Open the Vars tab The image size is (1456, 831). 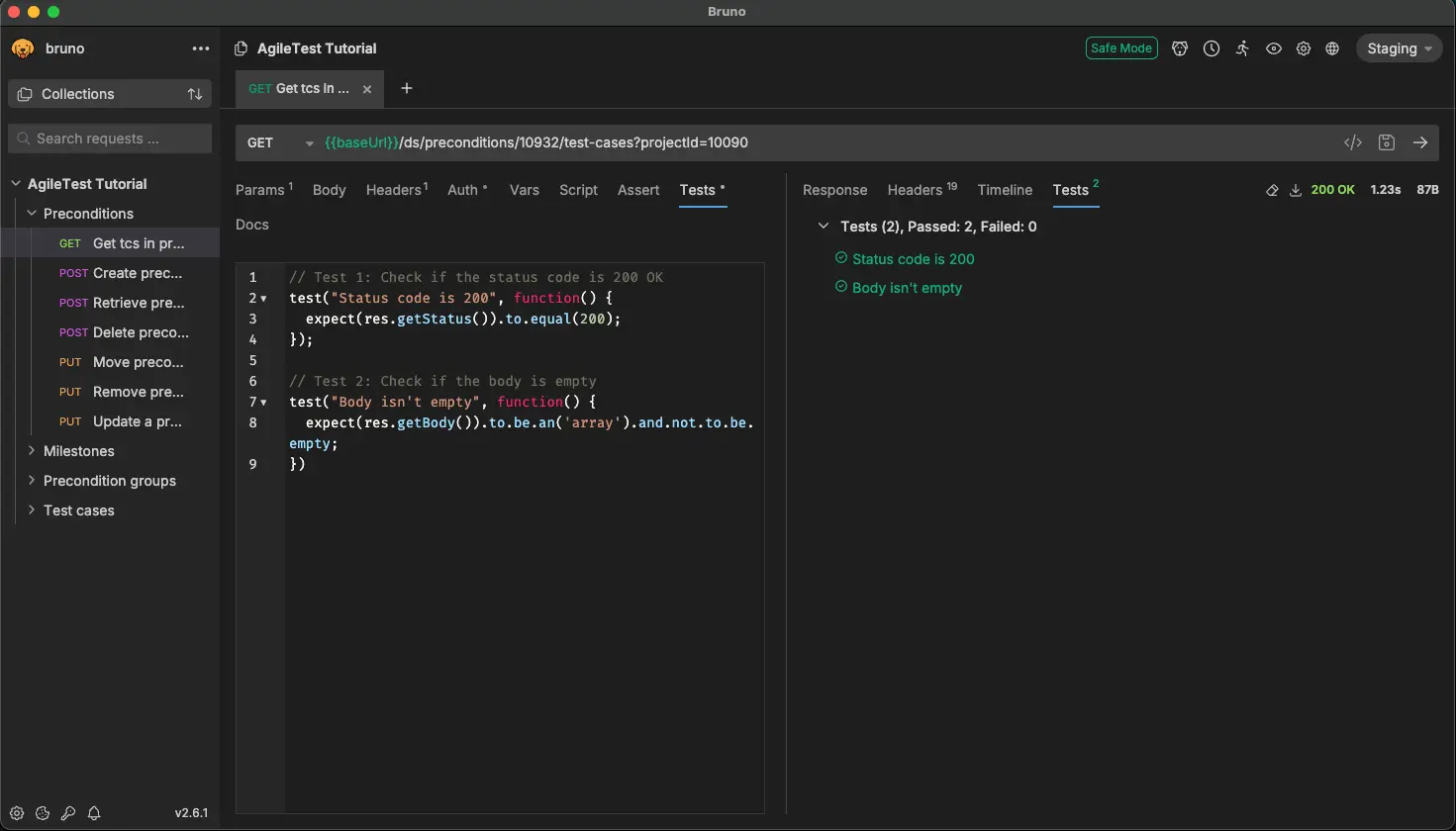525,190
